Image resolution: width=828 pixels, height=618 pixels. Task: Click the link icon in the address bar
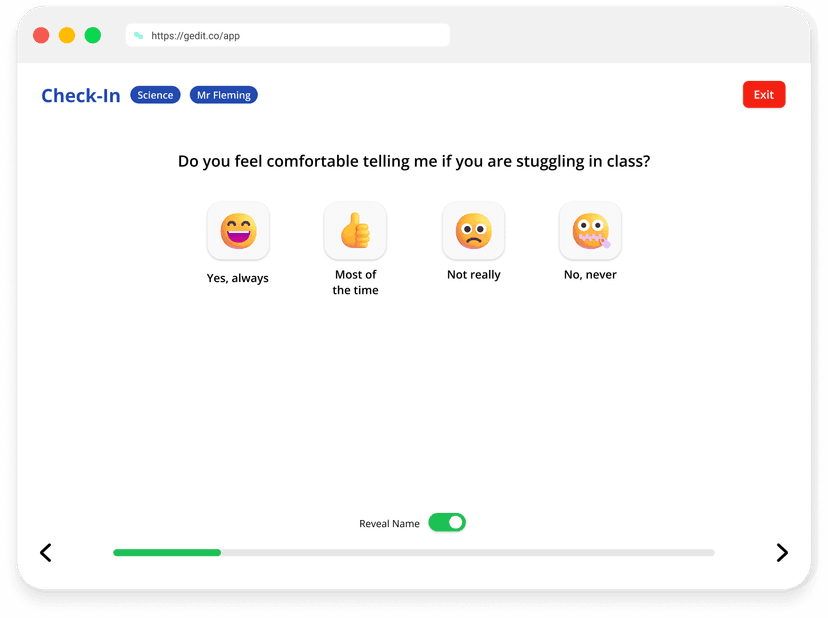[x=137, y=35]
